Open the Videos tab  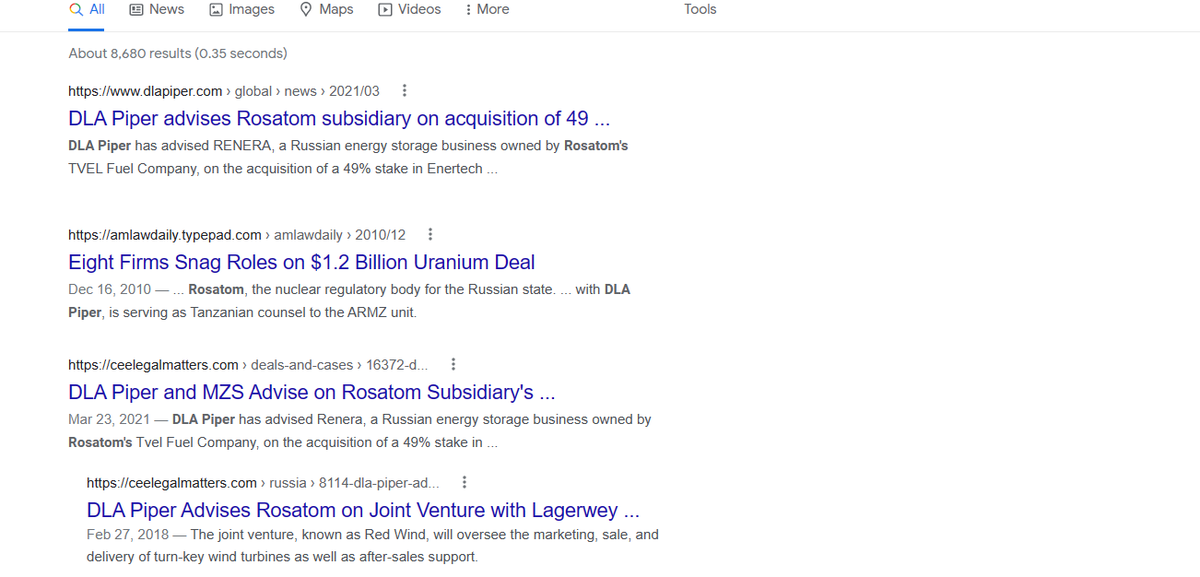(410, 10)
